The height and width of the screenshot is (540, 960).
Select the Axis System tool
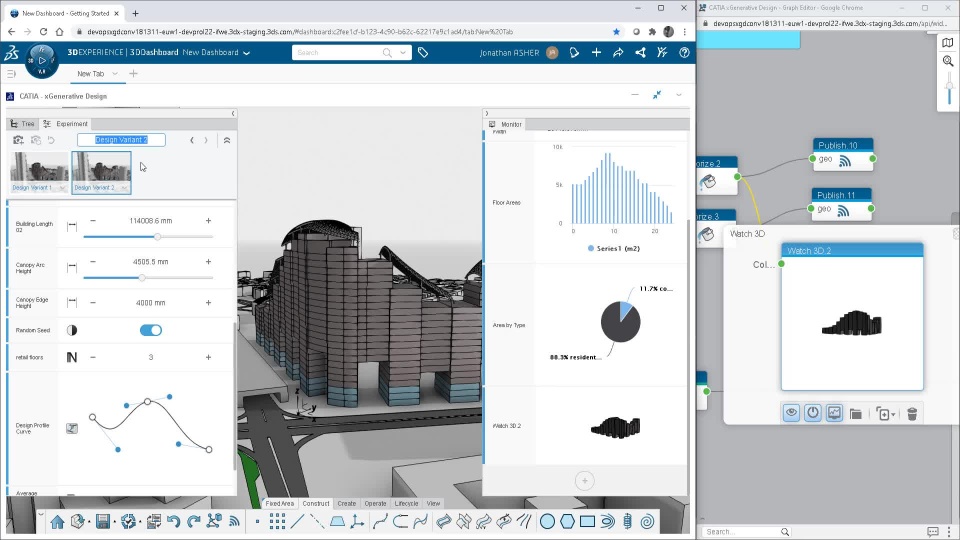pyautogui.click(x=358, y=522)
